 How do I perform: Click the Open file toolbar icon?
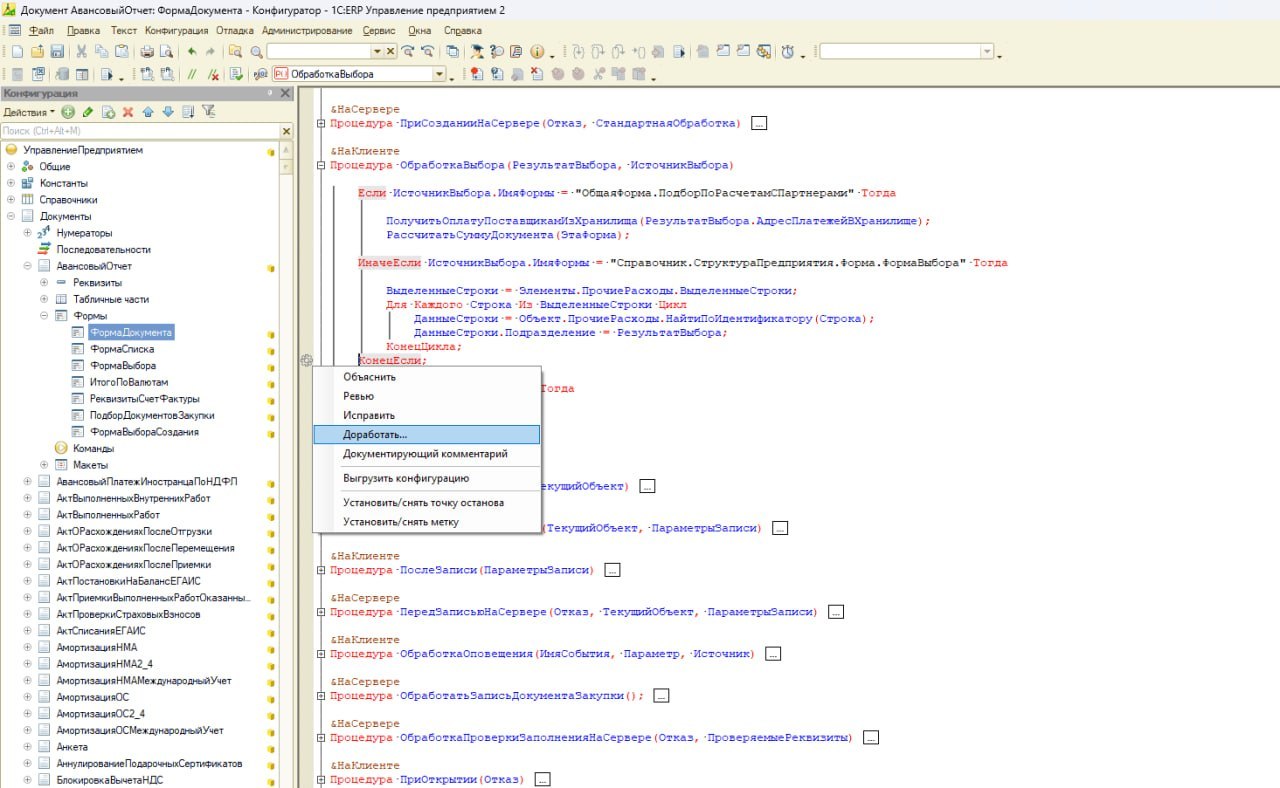pyautogui.click(x=37, y=51)
